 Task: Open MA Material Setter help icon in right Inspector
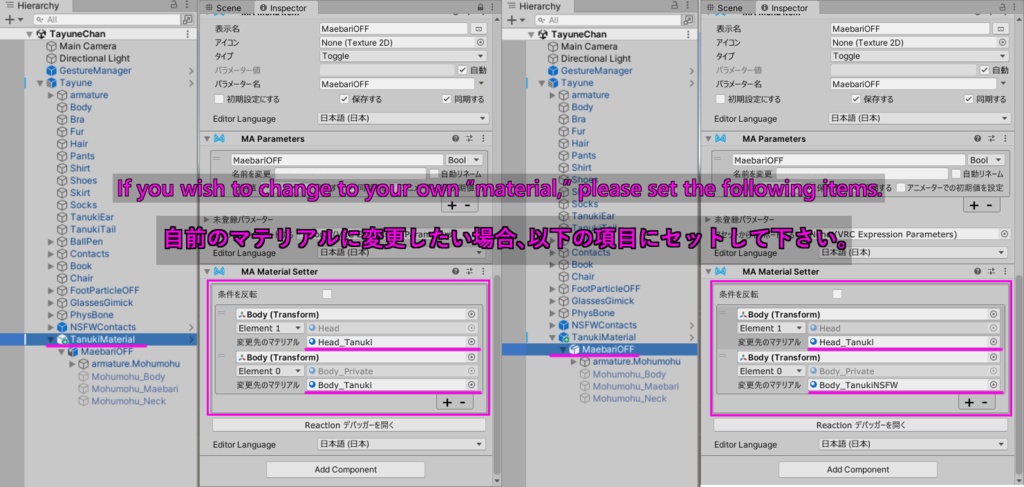[977, 271]
